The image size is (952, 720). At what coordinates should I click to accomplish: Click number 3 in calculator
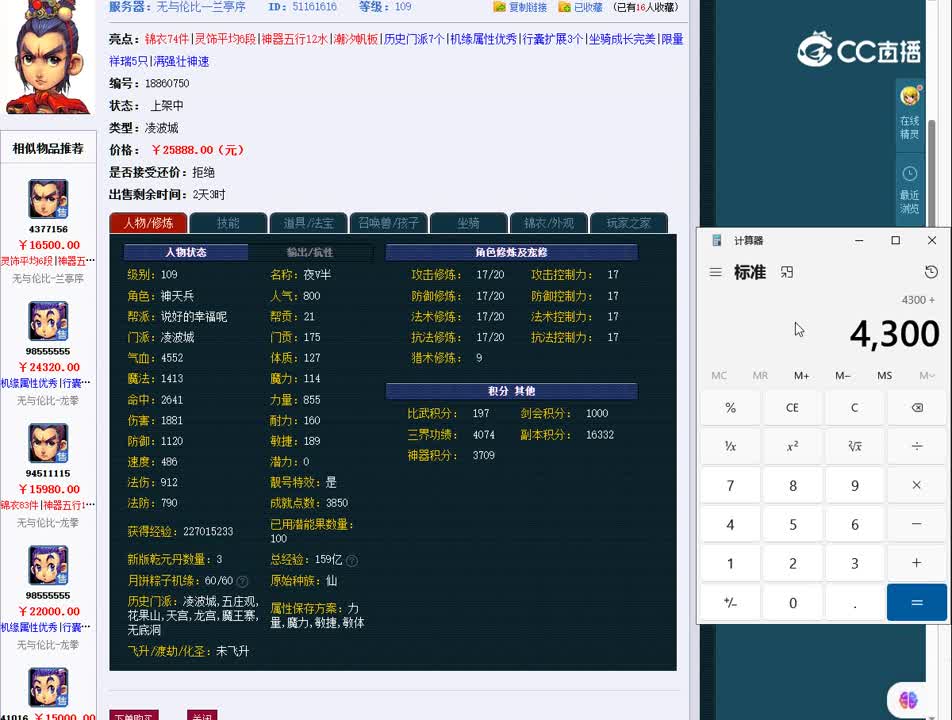click(854, 563)
